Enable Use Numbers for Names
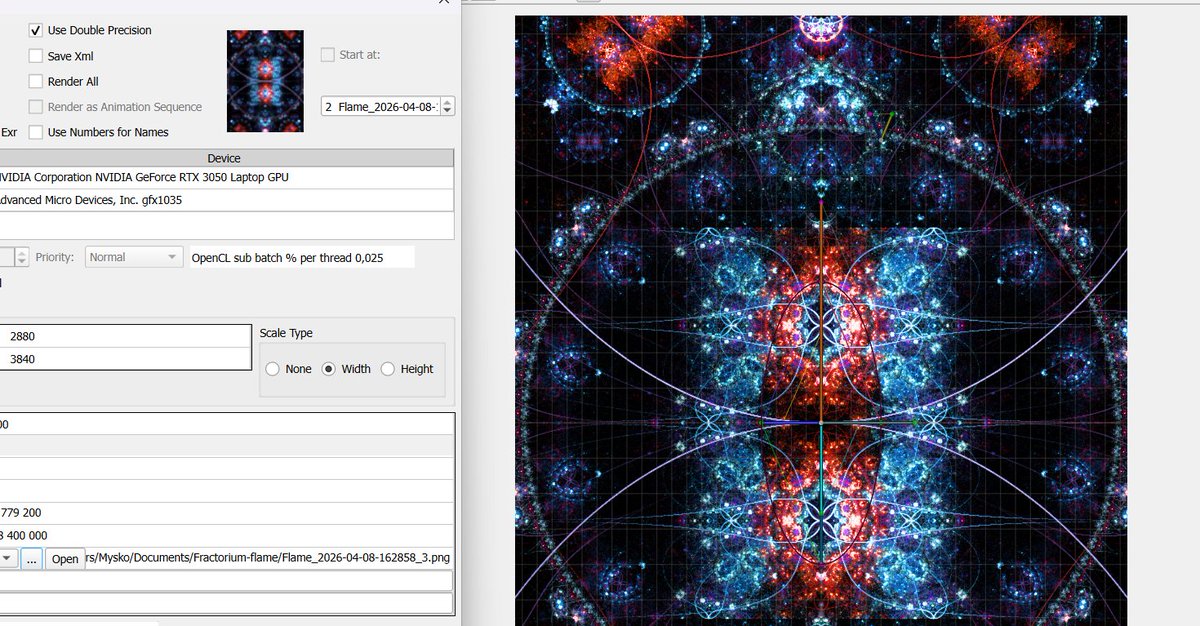 point(36,132)
